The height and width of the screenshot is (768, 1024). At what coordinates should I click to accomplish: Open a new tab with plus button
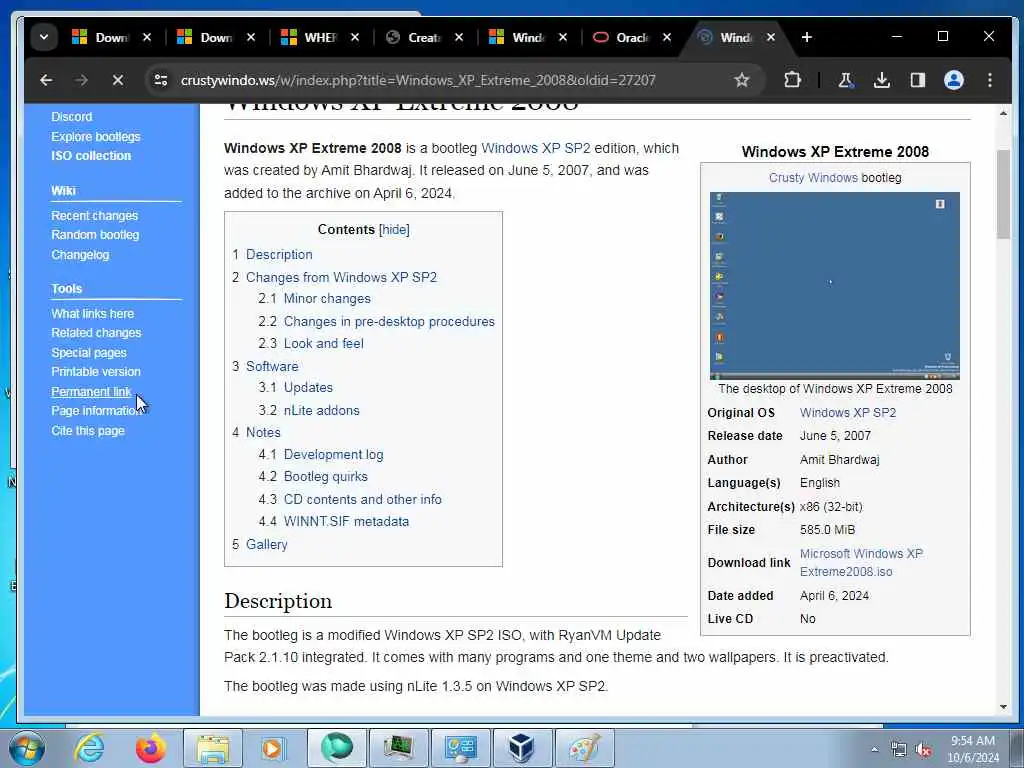click(x=807, y=37)
